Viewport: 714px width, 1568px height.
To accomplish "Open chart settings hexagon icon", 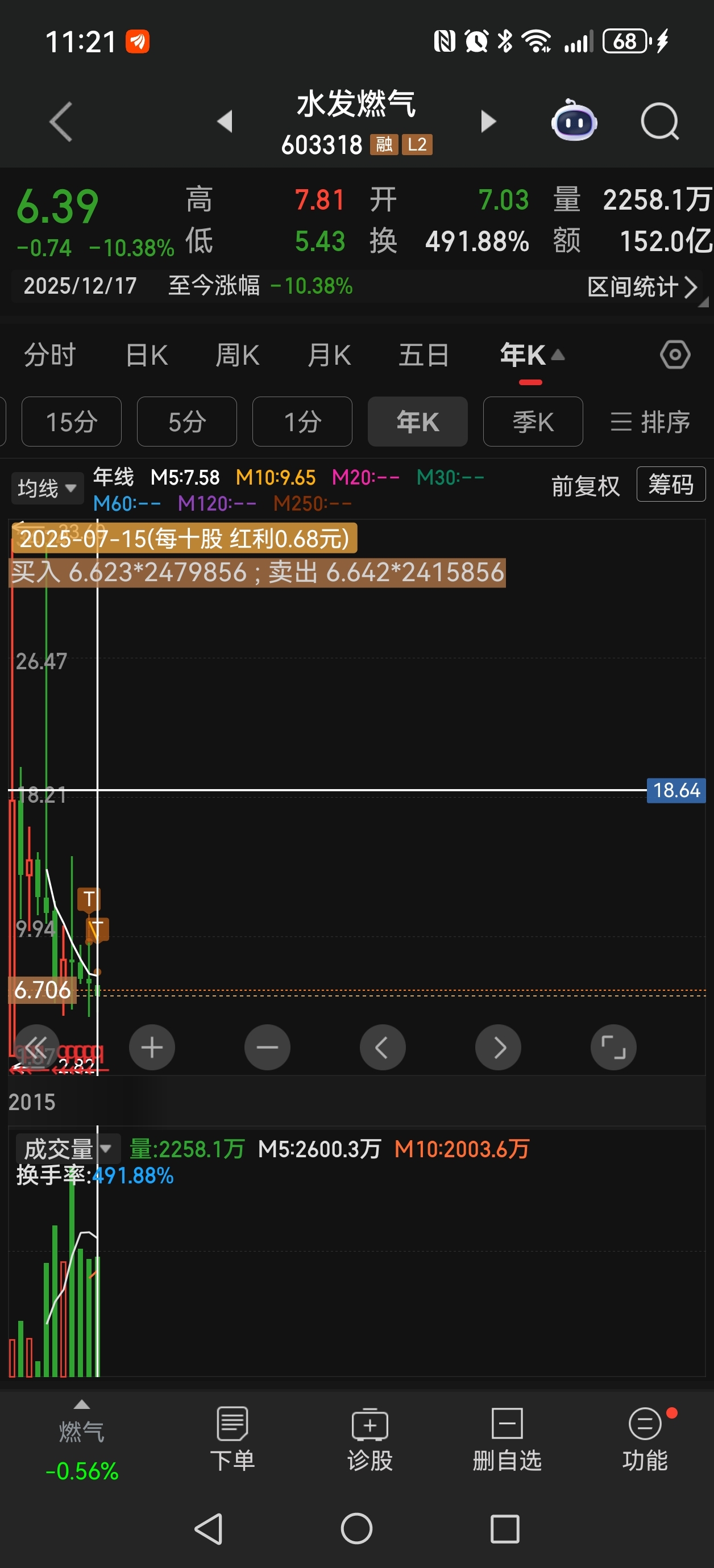I will click(x=675, y=355).
